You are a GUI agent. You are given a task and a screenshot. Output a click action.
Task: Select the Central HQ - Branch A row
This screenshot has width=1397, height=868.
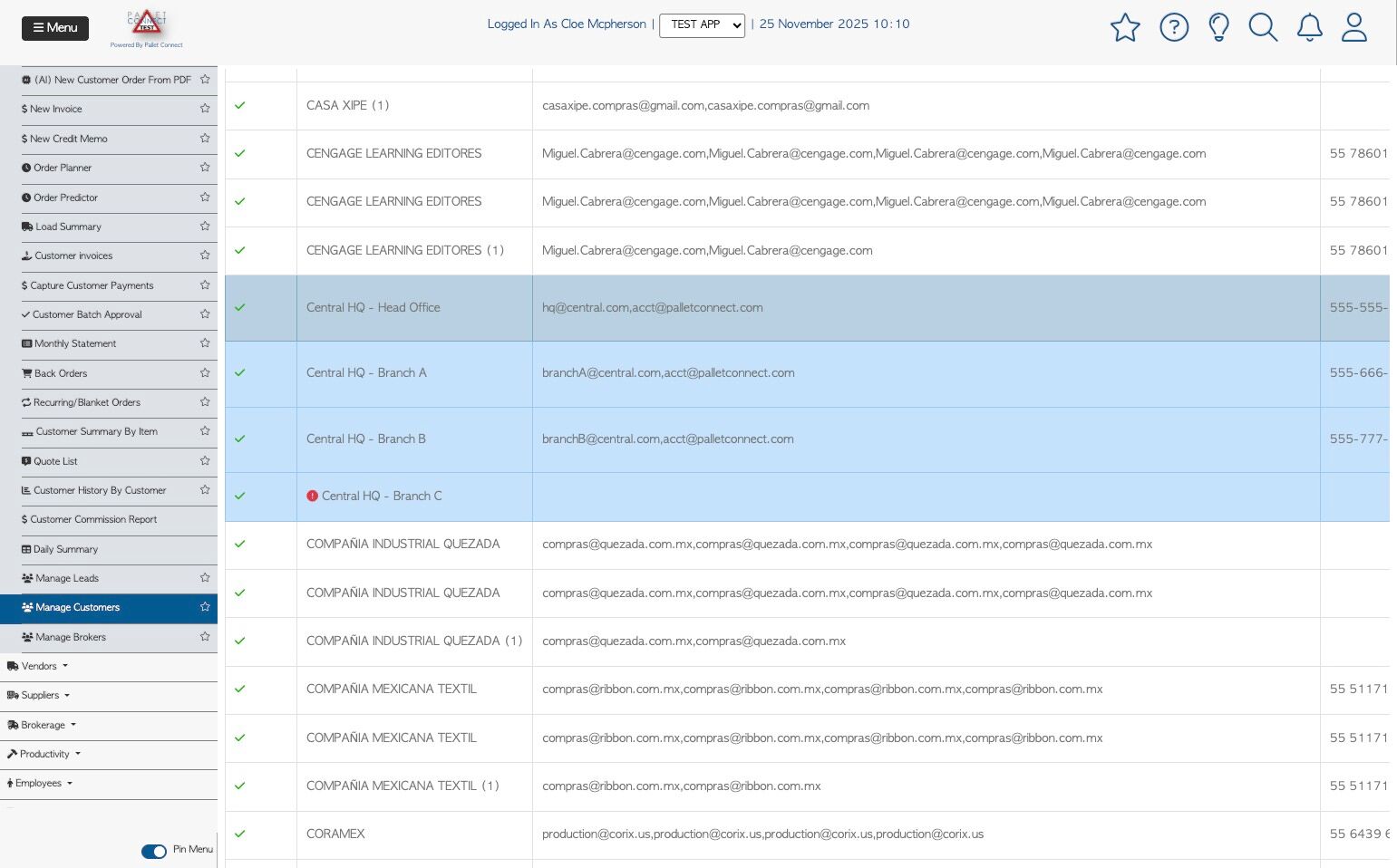click(x=807, y=373)
